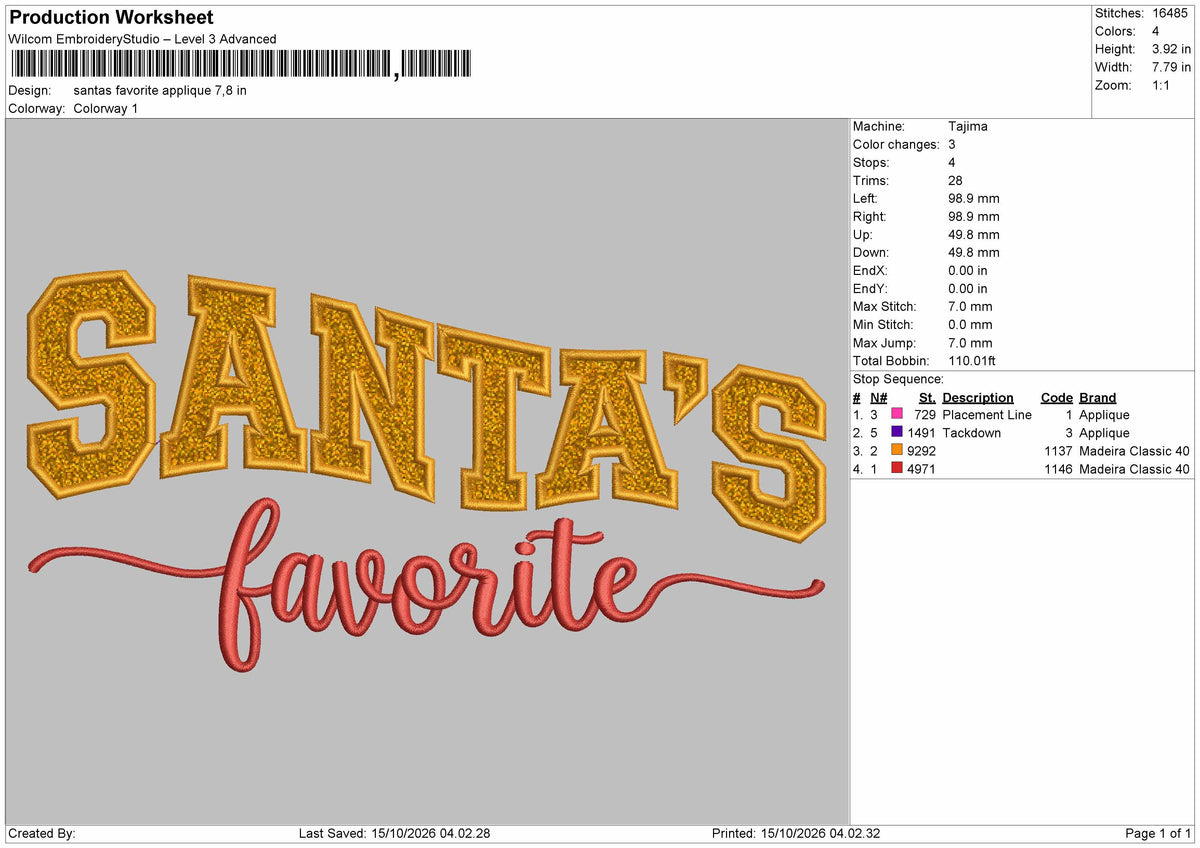This screenshot has height=848, width=1200.
Task: Click Madeira Classic 40 in row 4
Action: tap(1135, 468)
